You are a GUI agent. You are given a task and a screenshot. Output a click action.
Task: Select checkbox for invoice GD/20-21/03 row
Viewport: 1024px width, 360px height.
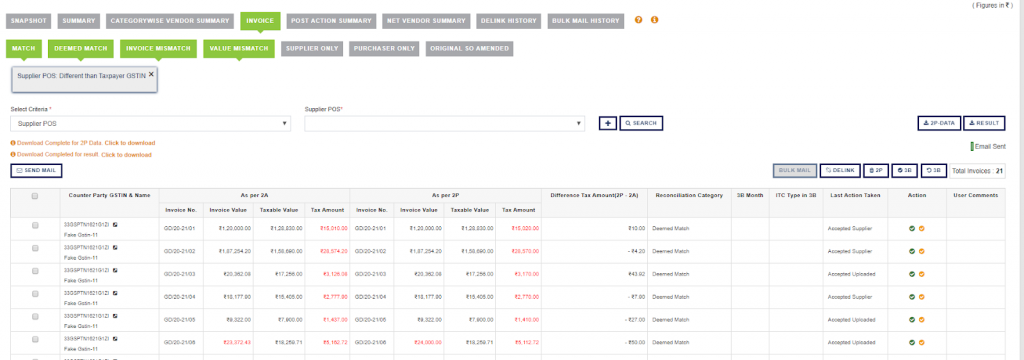coord(35,271)
